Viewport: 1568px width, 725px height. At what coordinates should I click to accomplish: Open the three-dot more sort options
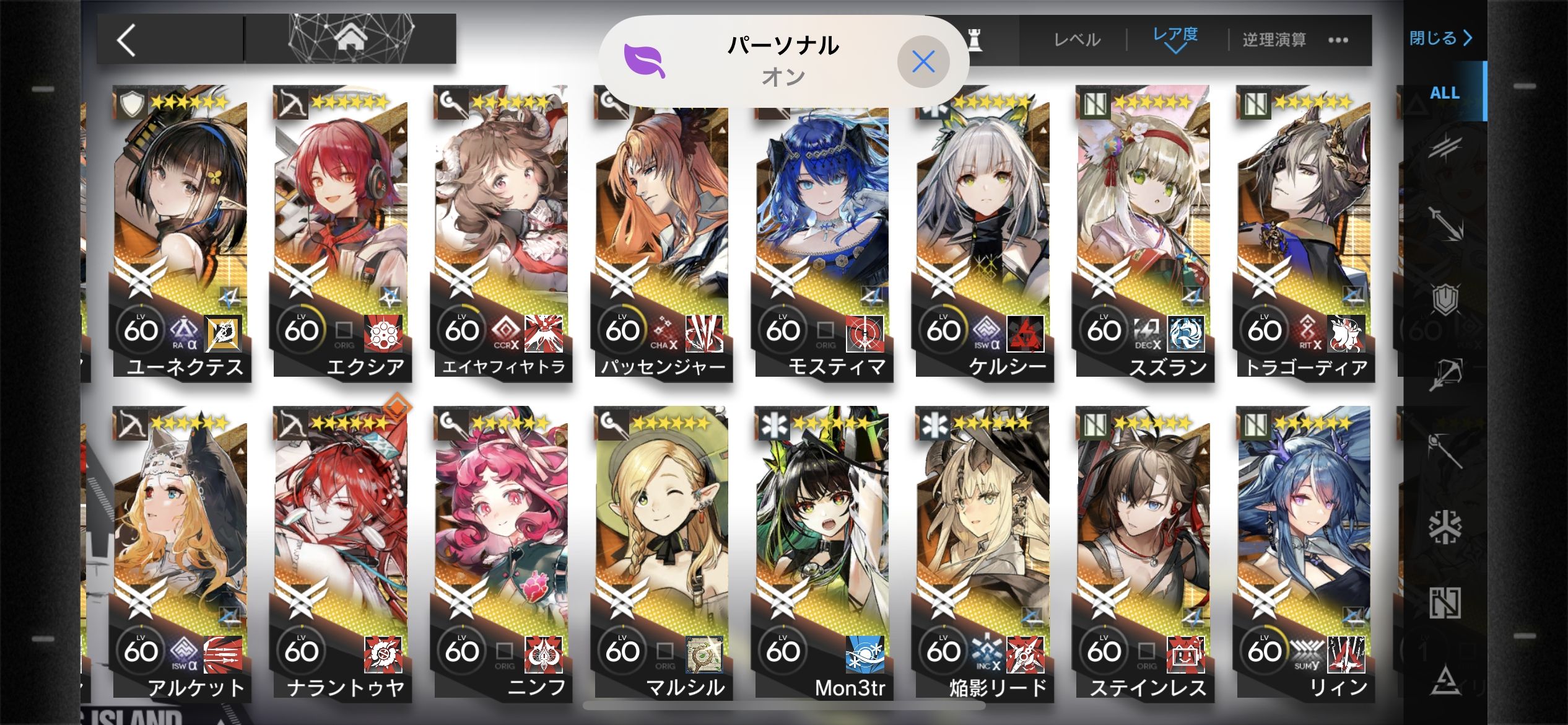1338,40
